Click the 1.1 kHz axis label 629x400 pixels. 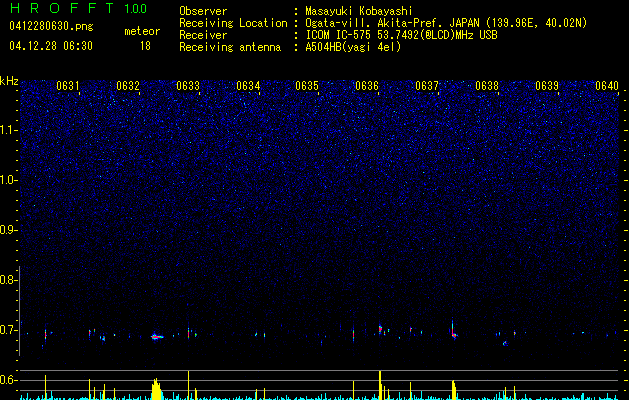click(9, 130)
